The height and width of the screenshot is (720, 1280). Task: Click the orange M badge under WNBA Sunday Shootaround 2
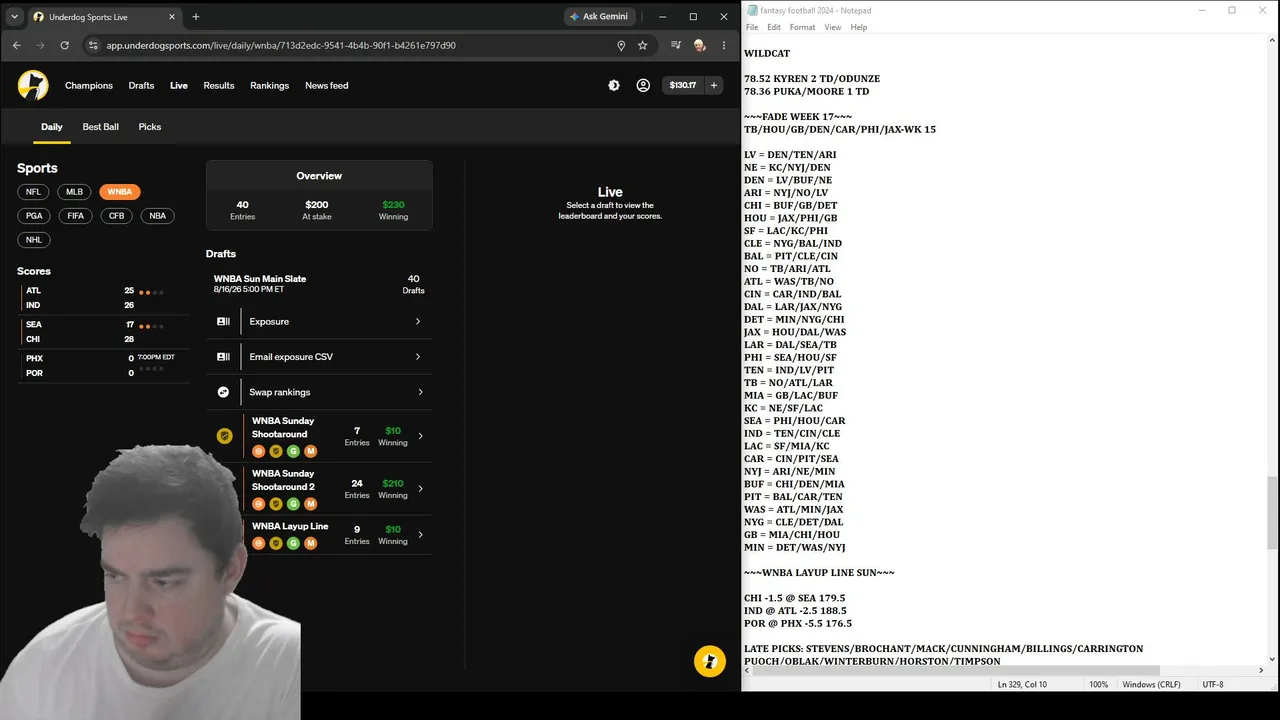310,503
